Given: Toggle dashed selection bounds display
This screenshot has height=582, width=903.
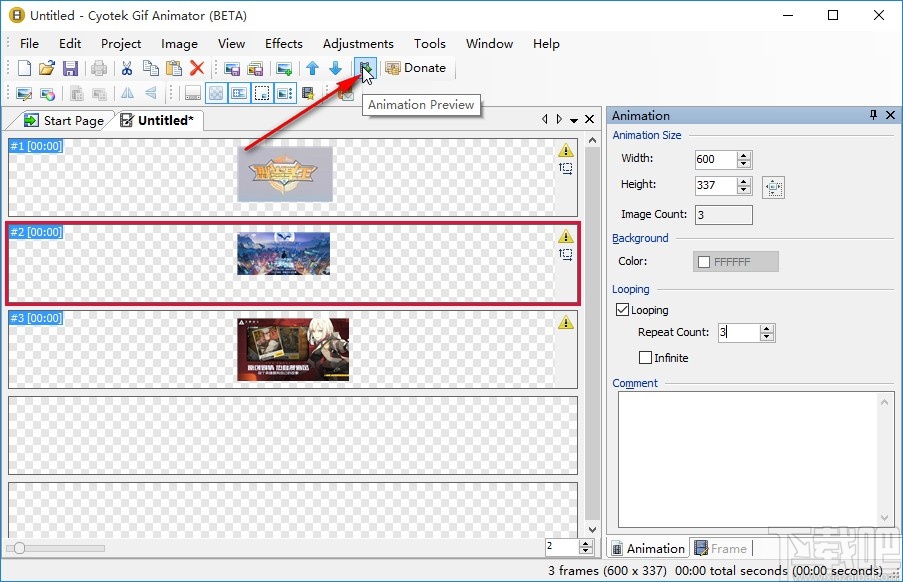Looking at the screenshot, I should pyautogui.click(x=262, y=93).
